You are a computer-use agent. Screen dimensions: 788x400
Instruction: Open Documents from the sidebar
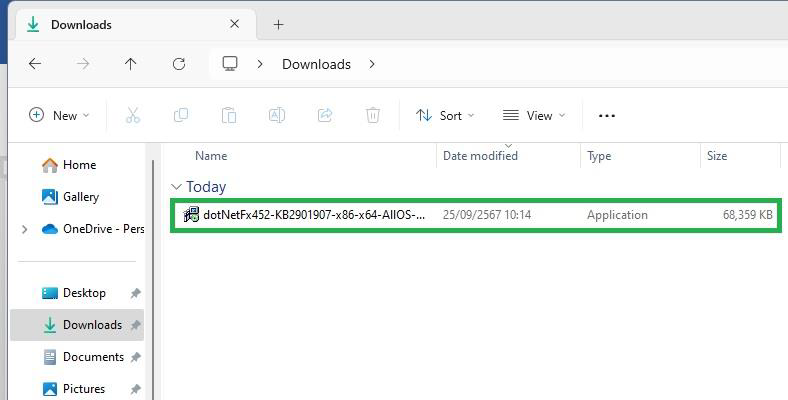coord(93,357)
